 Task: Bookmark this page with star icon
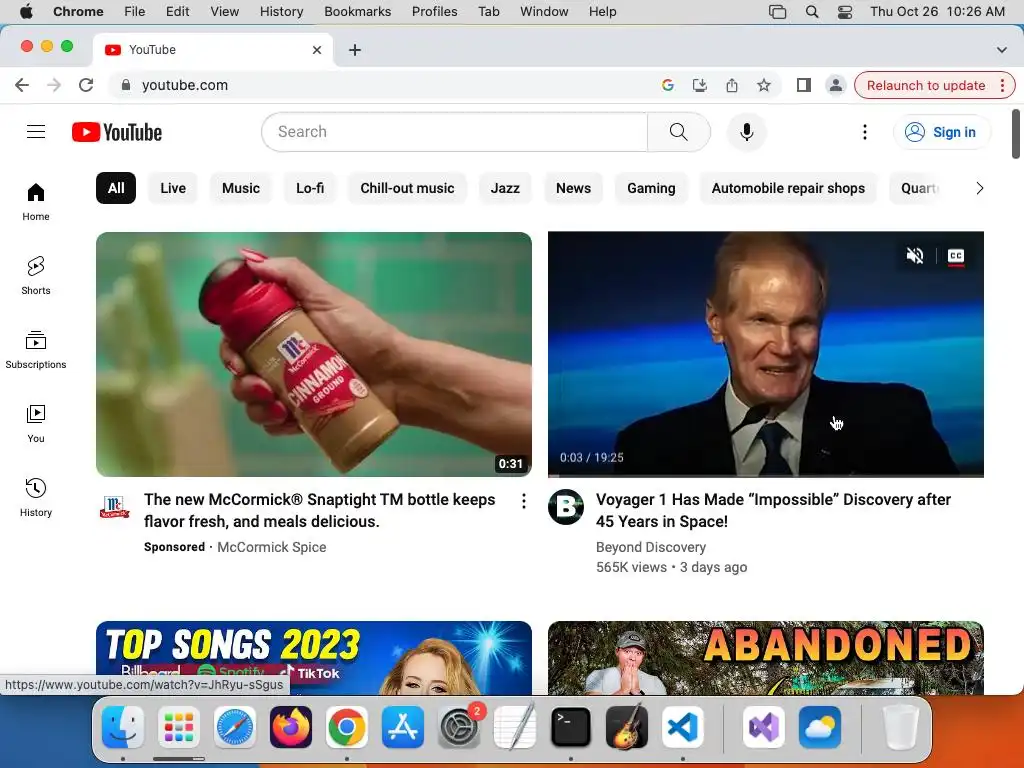click(x=763, y=85)
